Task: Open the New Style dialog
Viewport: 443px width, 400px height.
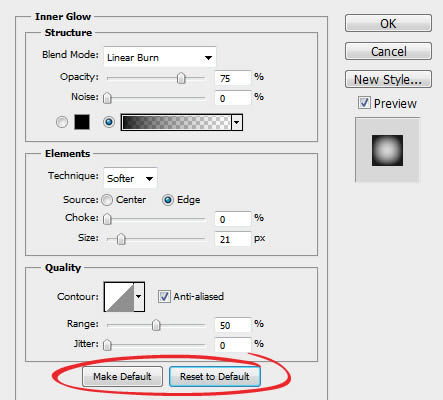Action: 388,79
